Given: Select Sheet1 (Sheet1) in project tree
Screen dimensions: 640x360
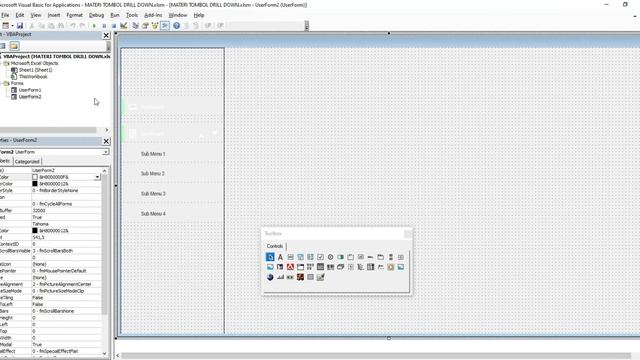Looking at the screenshot, I should 35,70.
